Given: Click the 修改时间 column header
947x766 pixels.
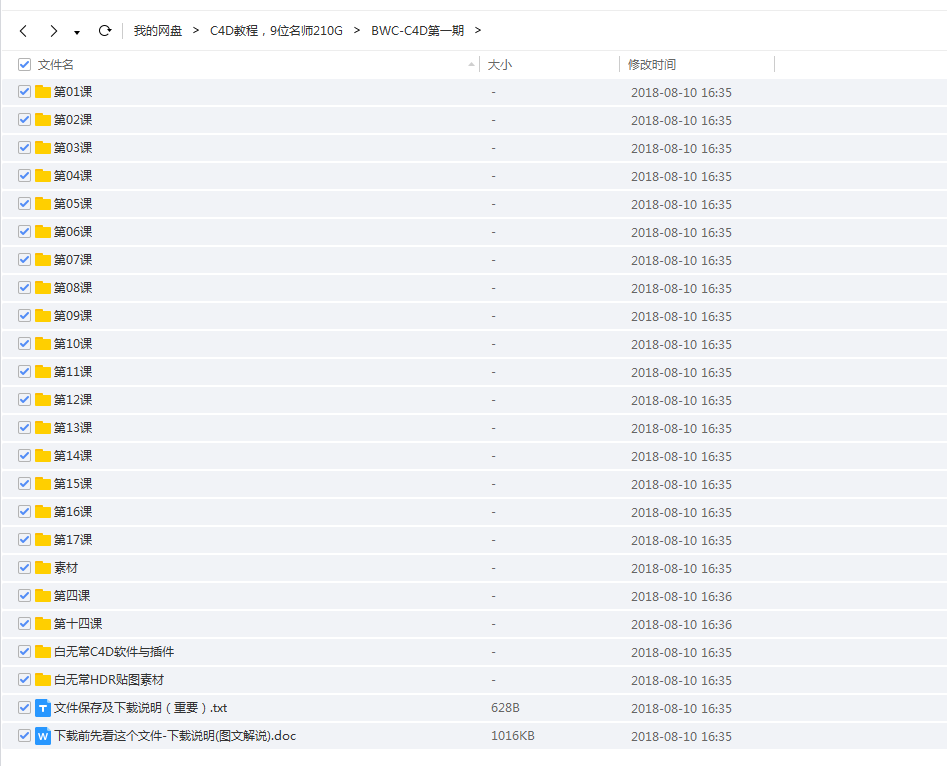Looking at the screenshot, I should [x=650, y=64].
